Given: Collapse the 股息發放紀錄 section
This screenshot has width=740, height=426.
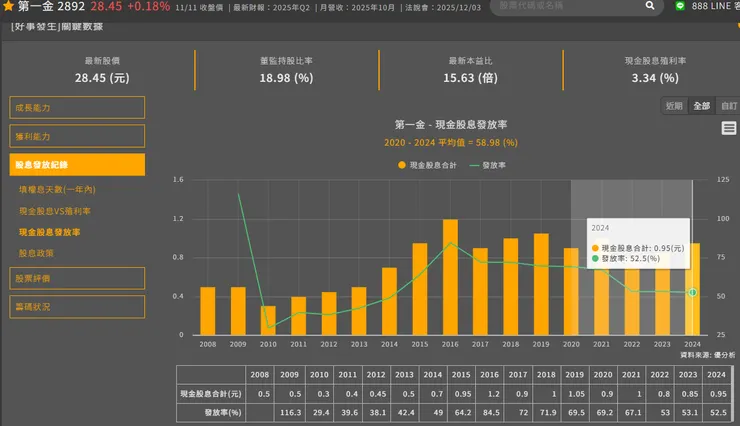Looking at the screenshot, I should coord(77,165).
